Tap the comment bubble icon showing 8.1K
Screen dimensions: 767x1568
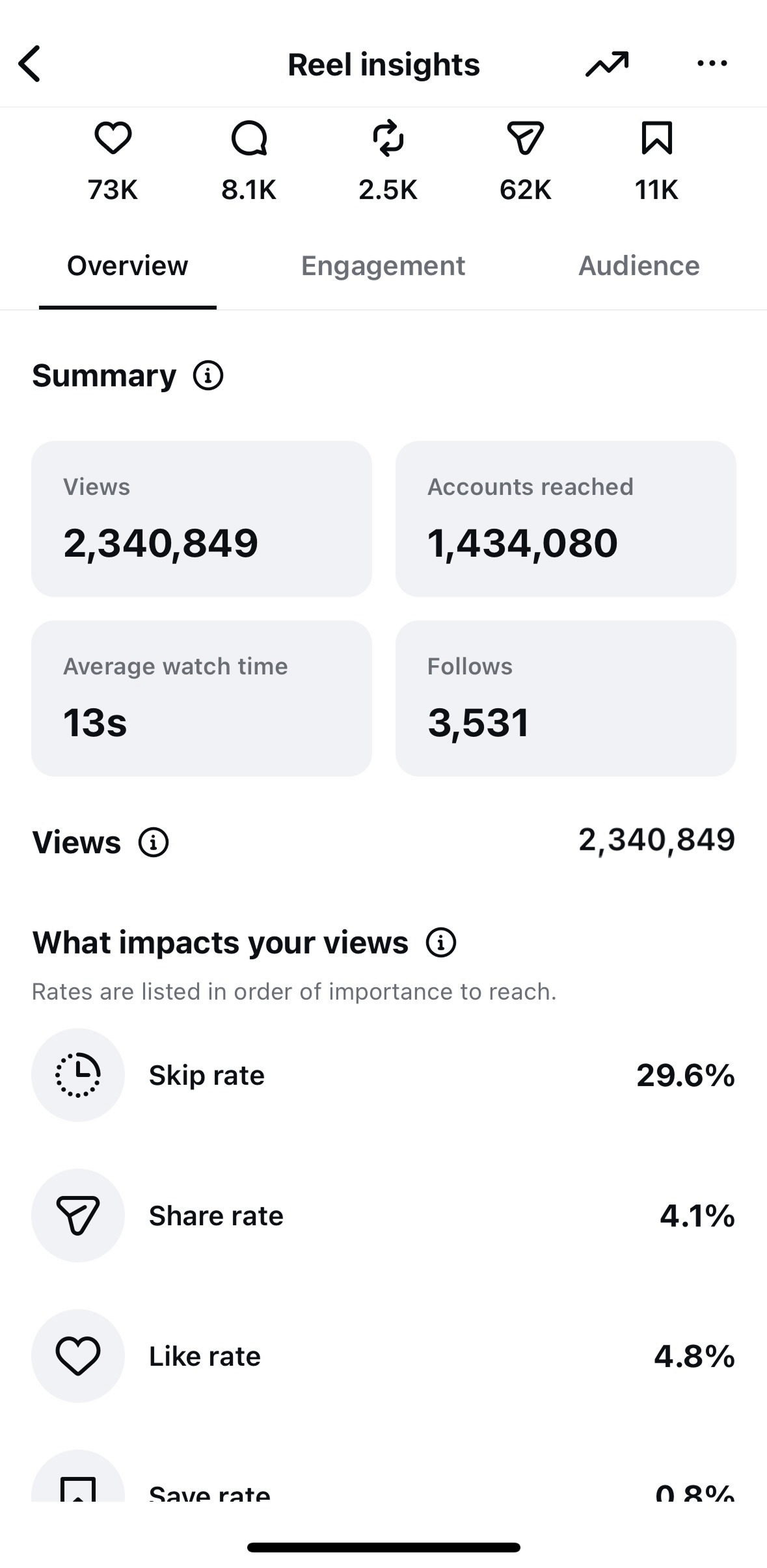[x=249, y=138]
